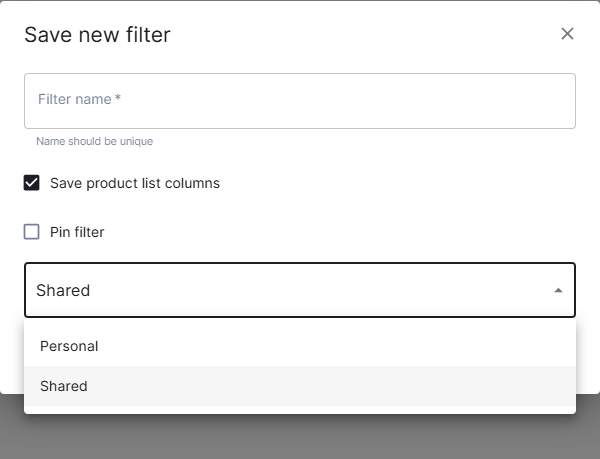Viewport: 600px width, 459px height.
Task: Enable the Pin filter checkbox
Action: pyautogui.click(x=32, y=232)
